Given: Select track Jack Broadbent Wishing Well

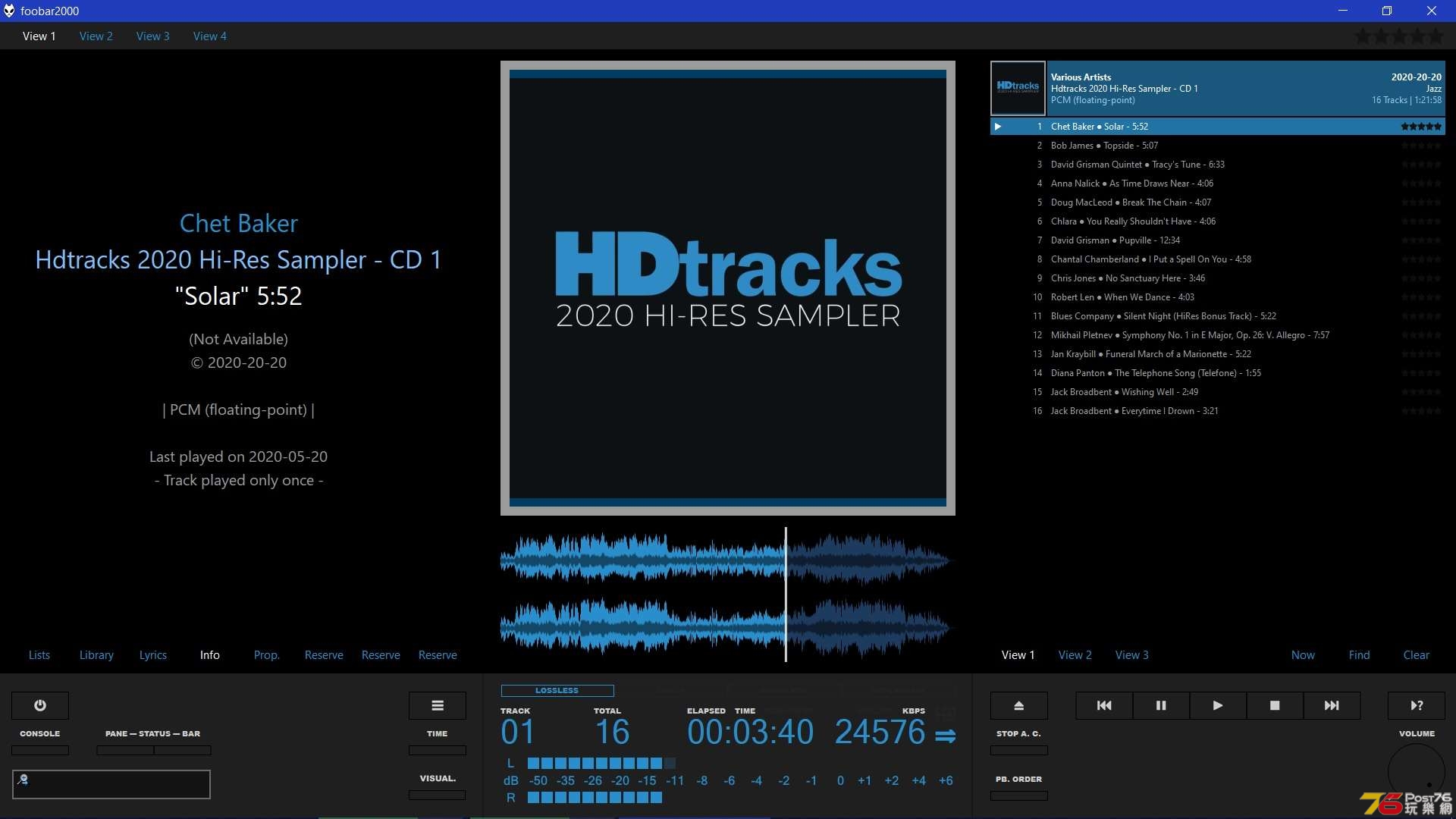Looking at the screenshot, I should click(1218, 392).
